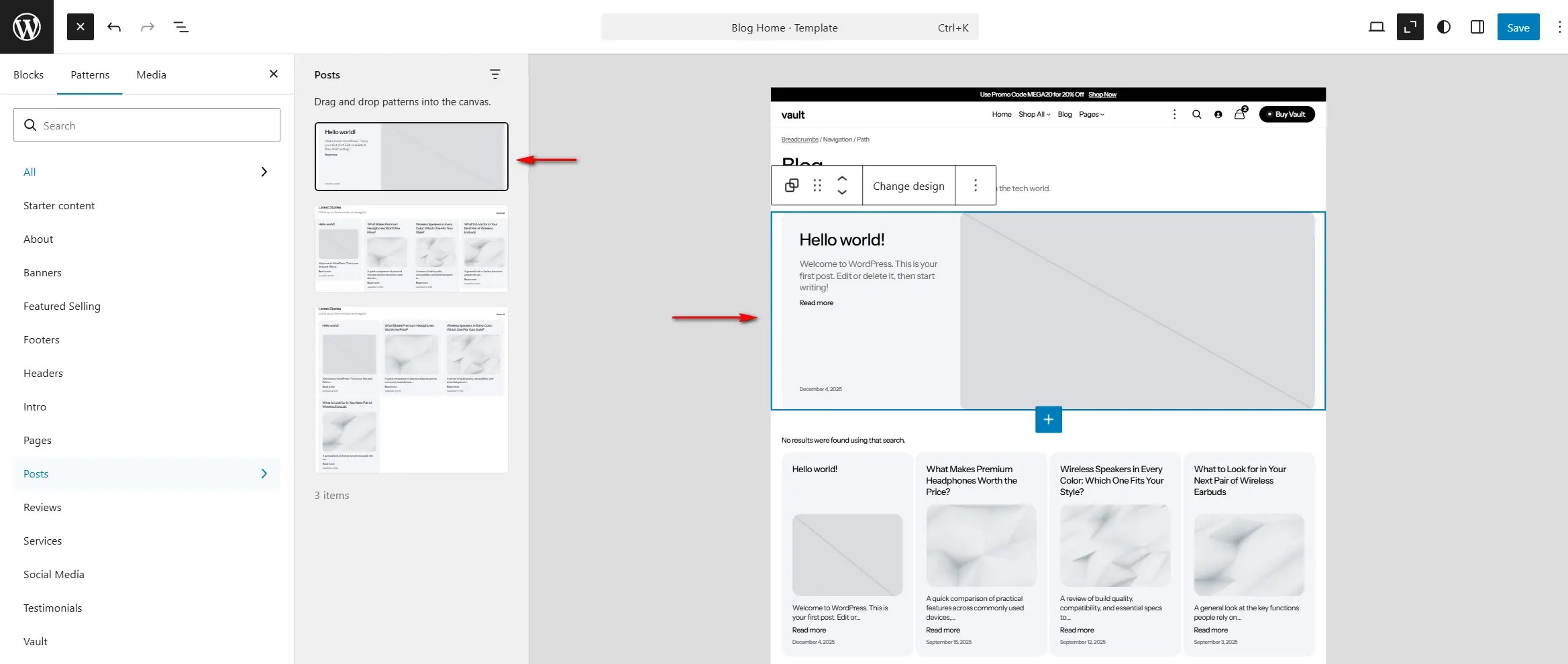The image size is (1568, 664).
Task: Click the Breadcrumbs link
Action: pos(800,140)
